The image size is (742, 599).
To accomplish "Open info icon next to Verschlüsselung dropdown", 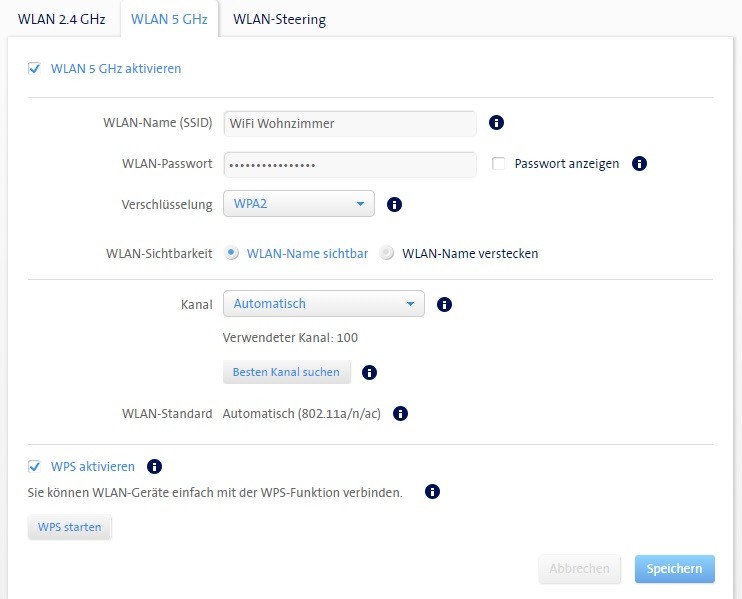I will 394,204.
